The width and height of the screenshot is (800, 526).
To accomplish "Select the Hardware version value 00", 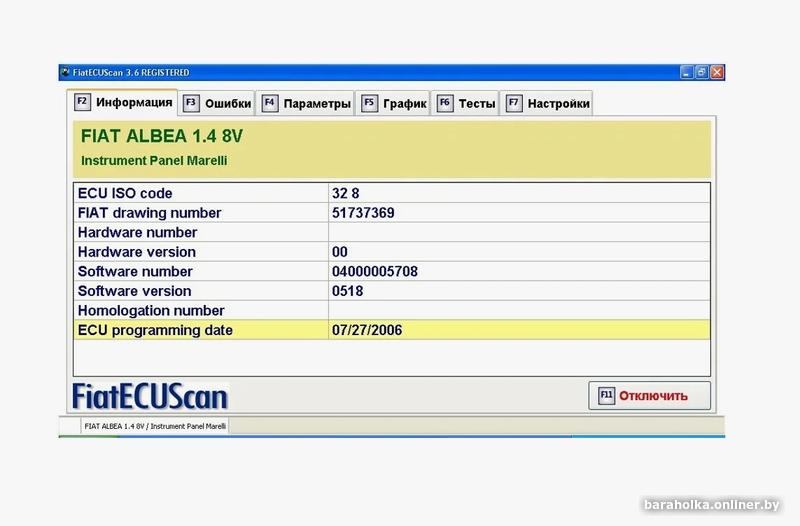I will pos(340,252).
